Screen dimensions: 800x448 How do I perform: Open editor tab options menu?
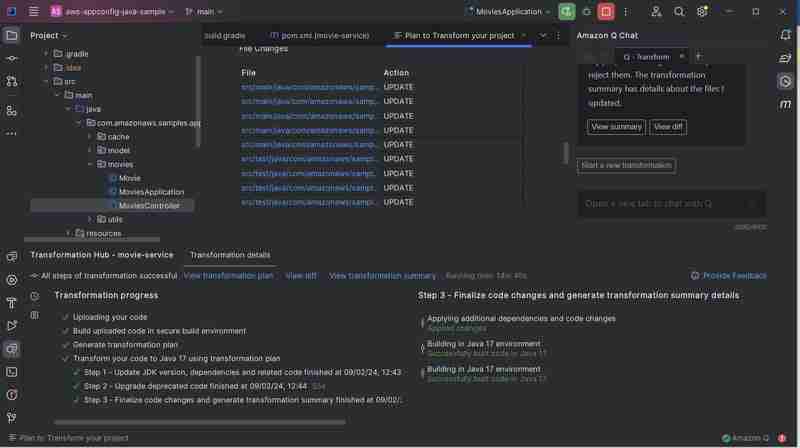[x=558, y=35]
